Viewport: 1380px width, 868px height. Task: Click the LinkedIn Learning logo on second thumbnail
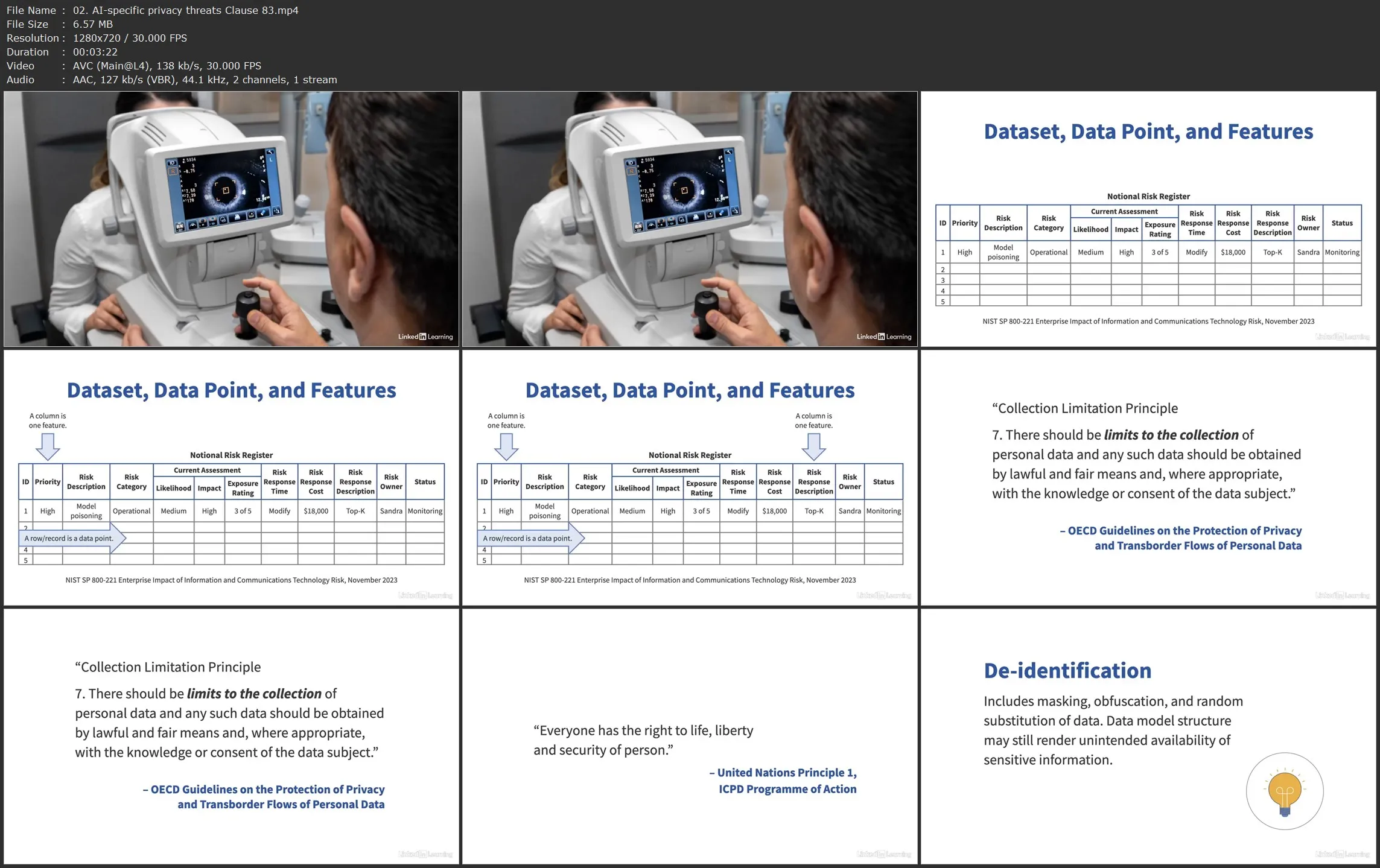883,337
